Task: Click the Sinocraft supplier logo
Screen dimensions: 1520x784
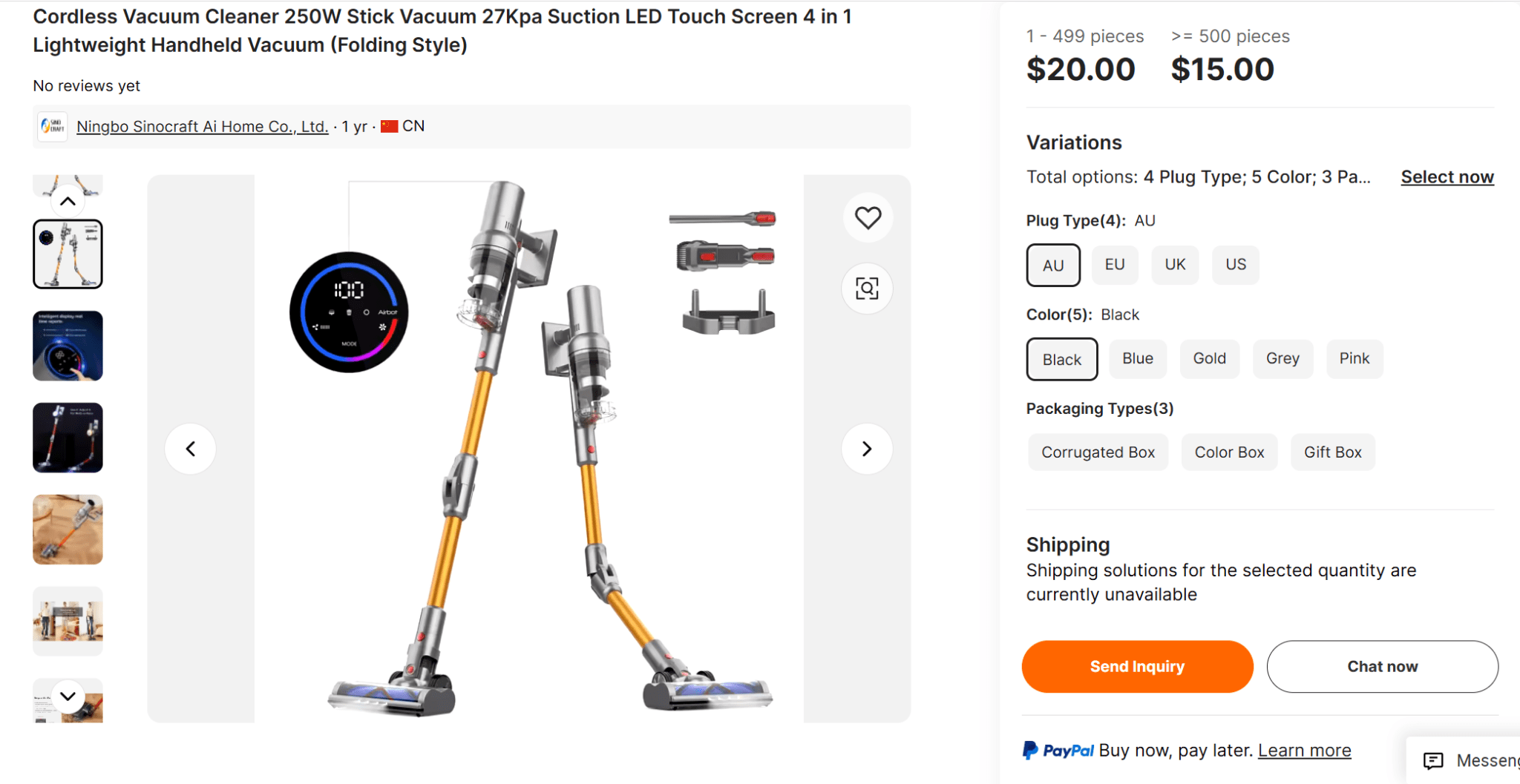Action: 53,127
